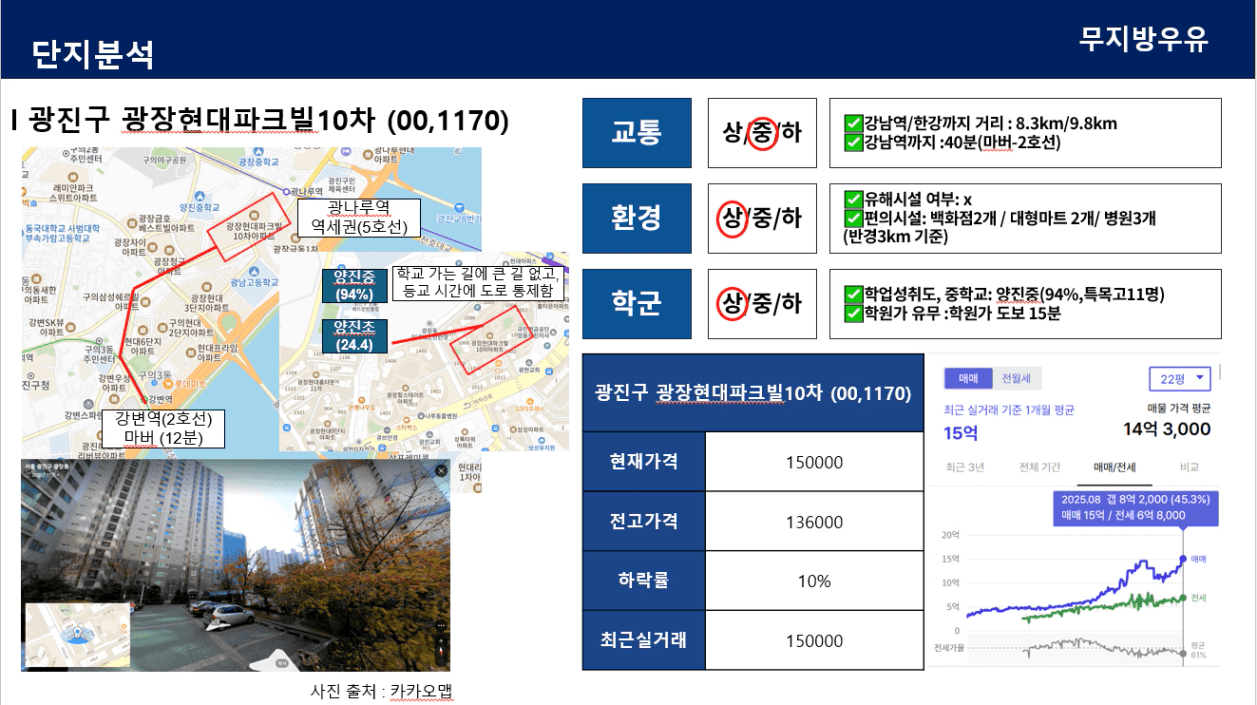Click the 강변역(2호선) 마버 (12분) callout
1257x705 pixels.
(164, 428)
